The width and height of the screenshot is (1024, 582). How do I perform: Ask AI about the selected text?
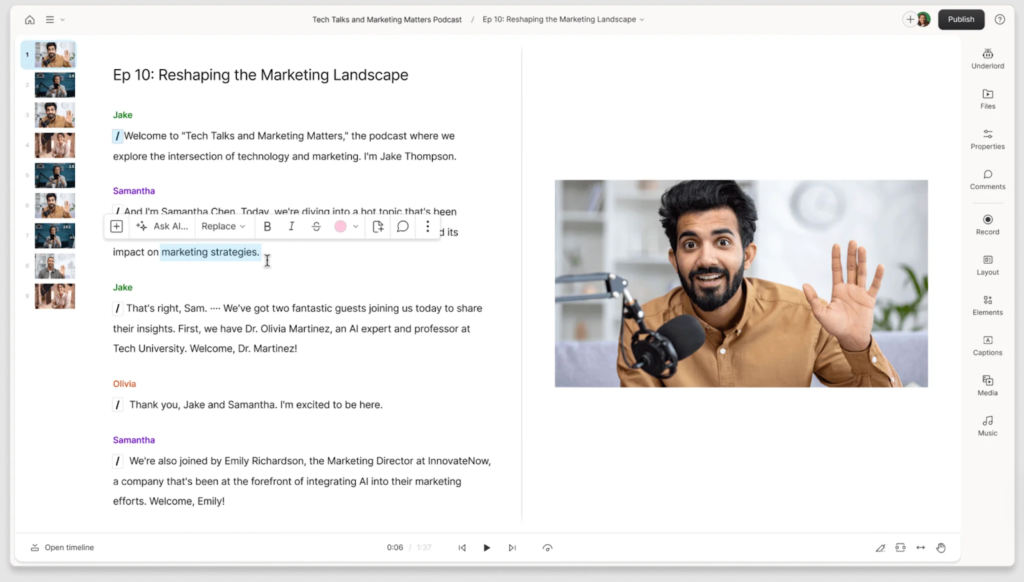click(x=162, y=227)
